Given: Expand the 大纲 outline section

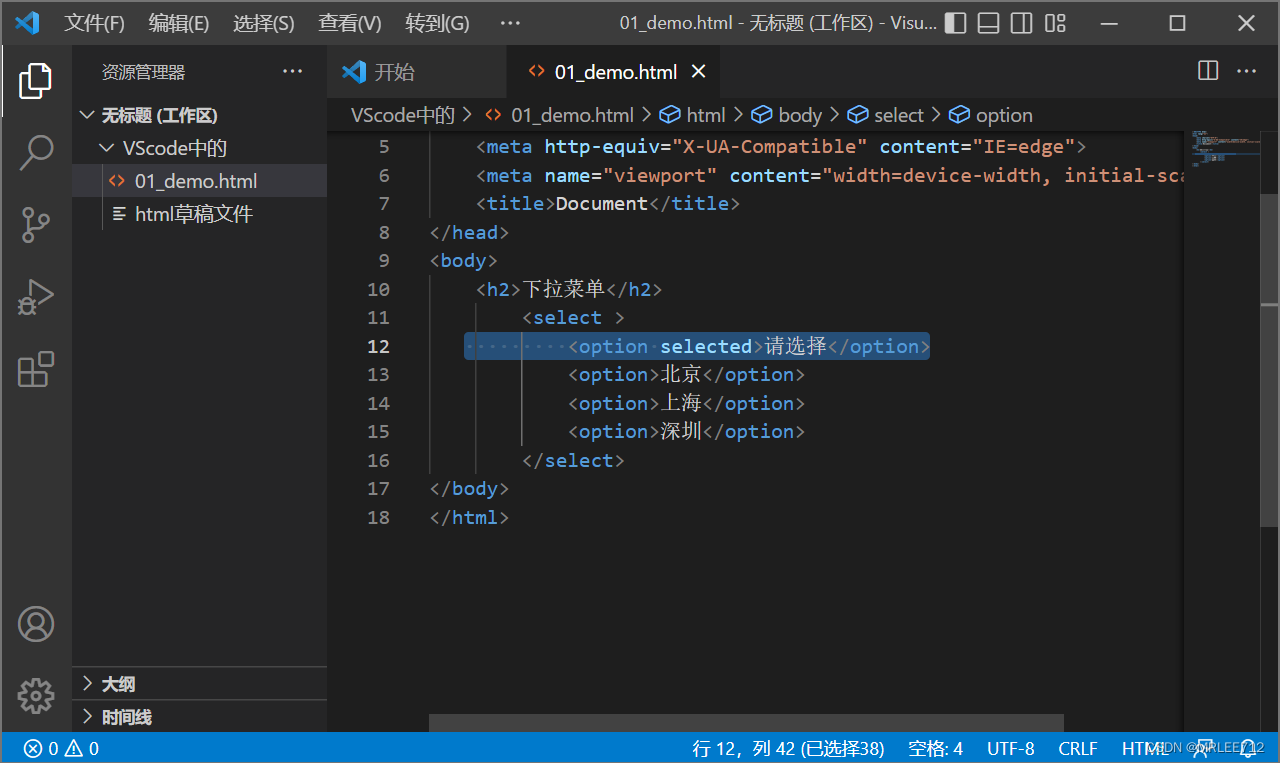Looking at the screenshot, I should click(200, 684).
